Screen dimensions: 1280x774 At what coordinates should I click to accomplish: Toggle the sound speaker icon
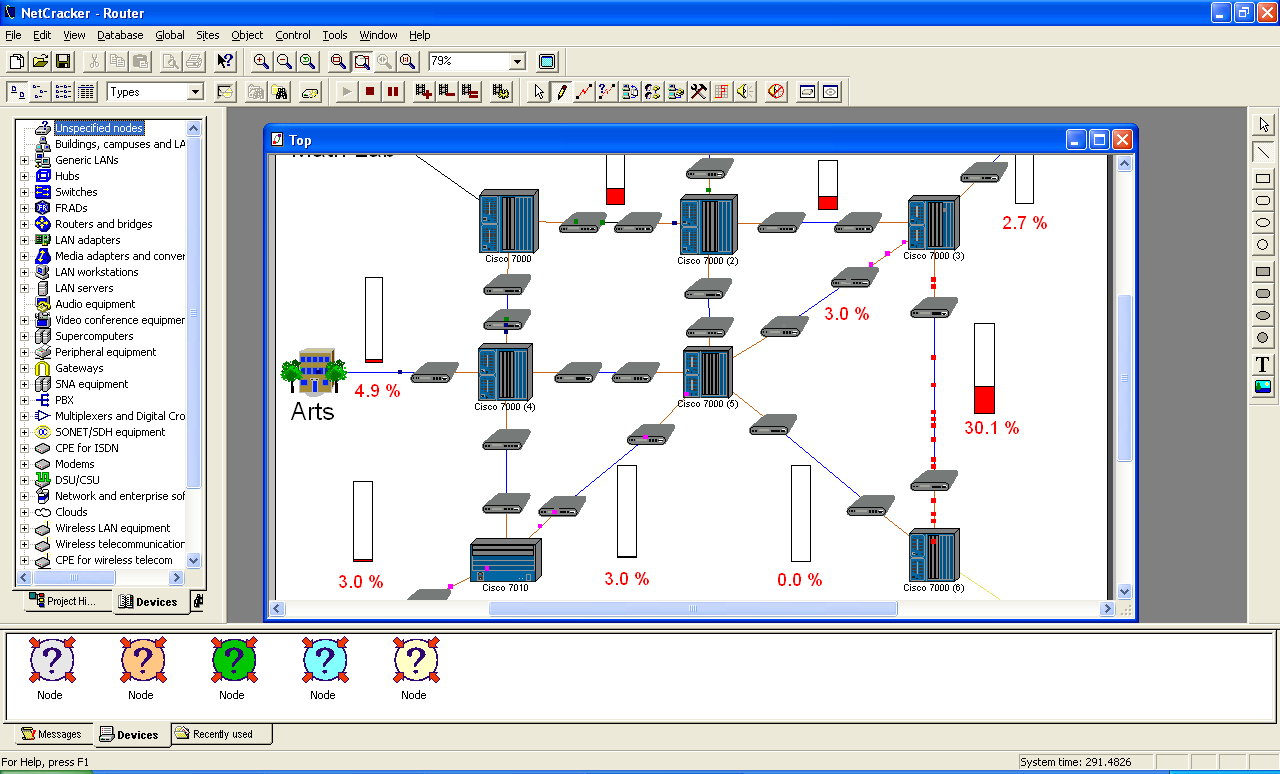(745, 92)
